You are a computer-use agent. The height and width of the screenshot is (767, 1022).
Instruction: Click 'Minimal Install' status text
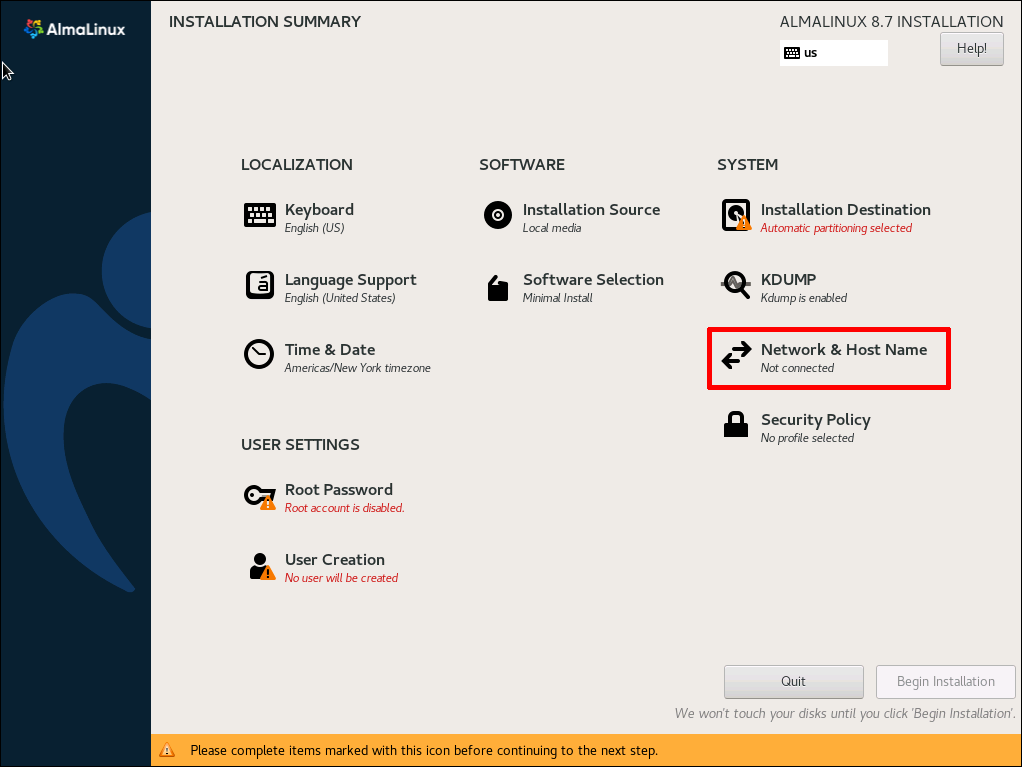(x=557, y=298)
